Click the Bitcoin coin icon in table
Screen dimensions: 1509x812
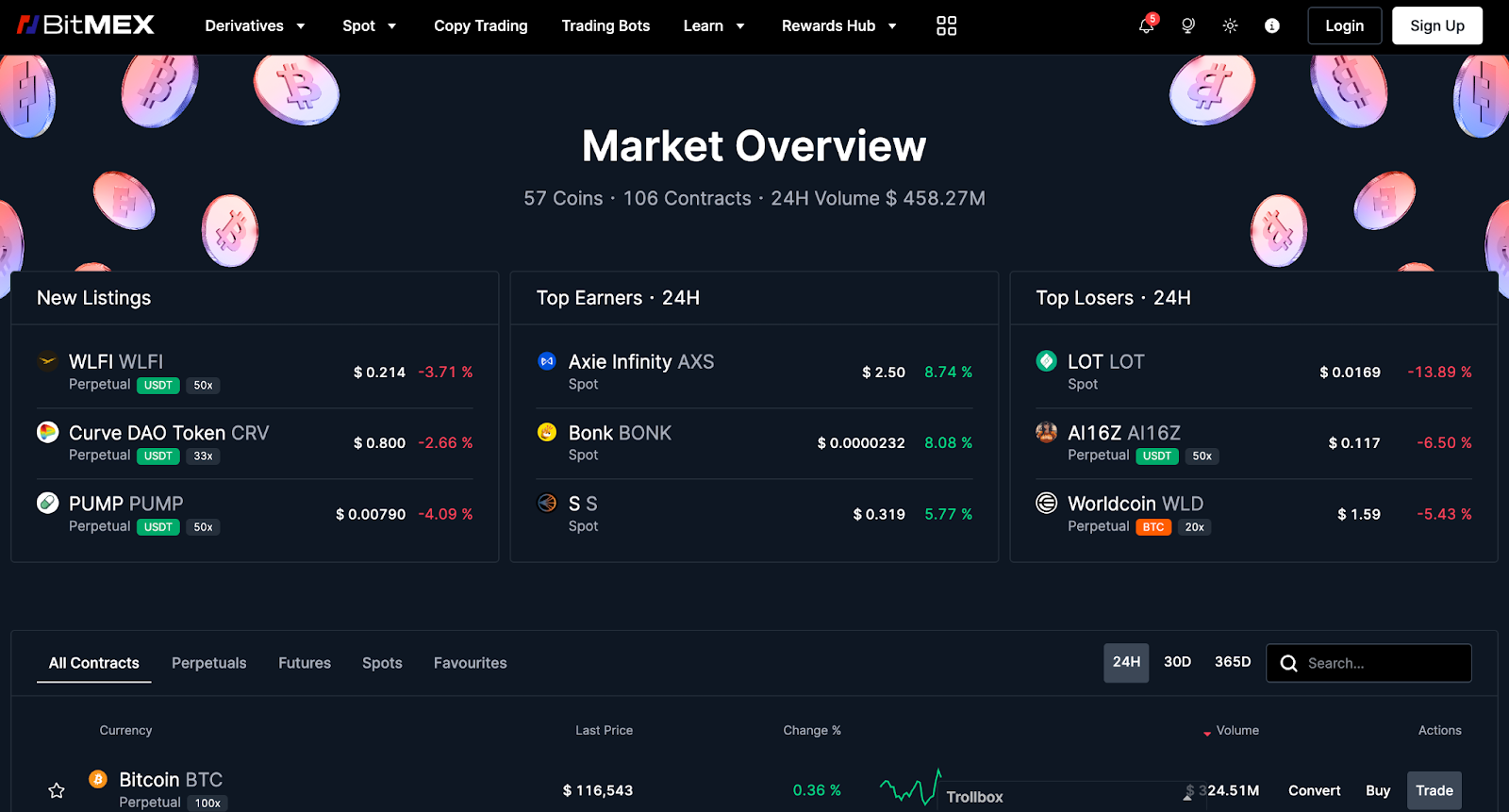(98, 779)
